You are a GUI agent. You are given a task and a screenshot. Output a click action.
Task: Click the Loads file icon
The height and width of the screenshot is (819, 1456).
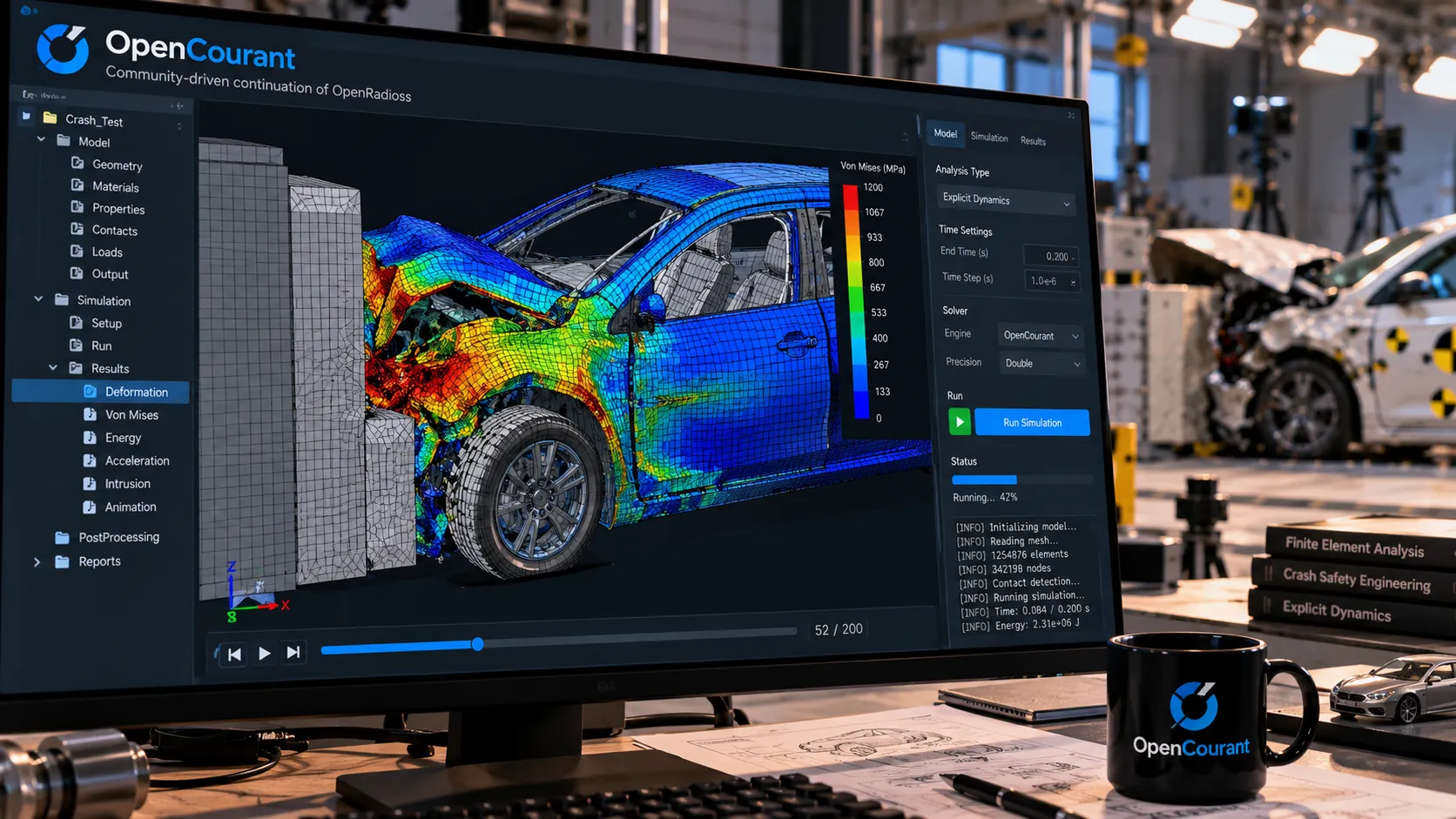point(78,251)
